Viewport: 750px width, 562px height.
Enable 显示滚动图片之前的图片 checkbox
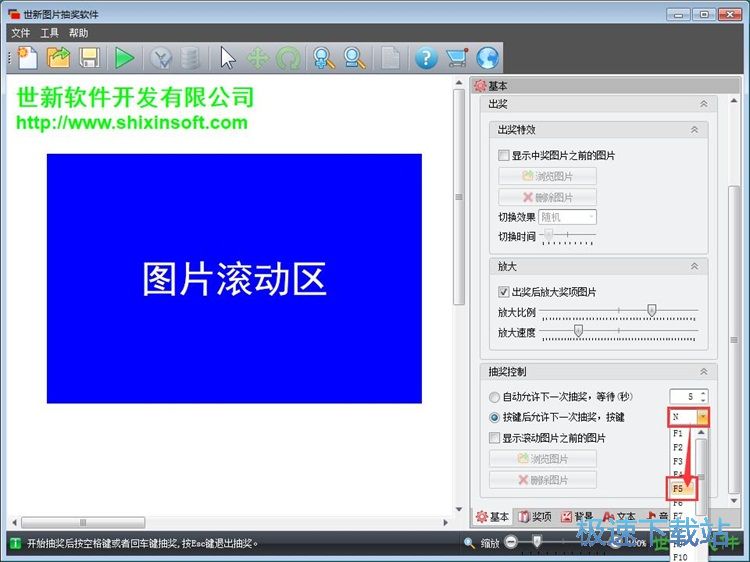point(494,438)
